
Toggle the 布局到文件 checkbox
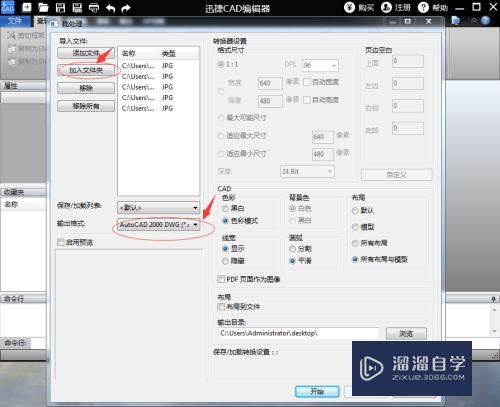tap(221, 307)
